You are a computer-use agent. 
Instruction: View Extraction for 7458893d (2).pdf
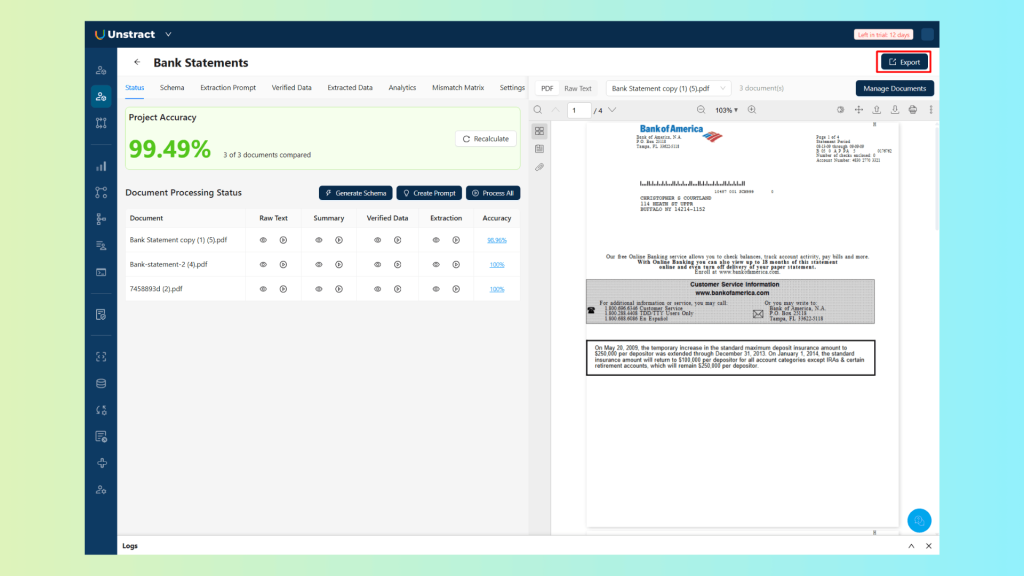437,289
